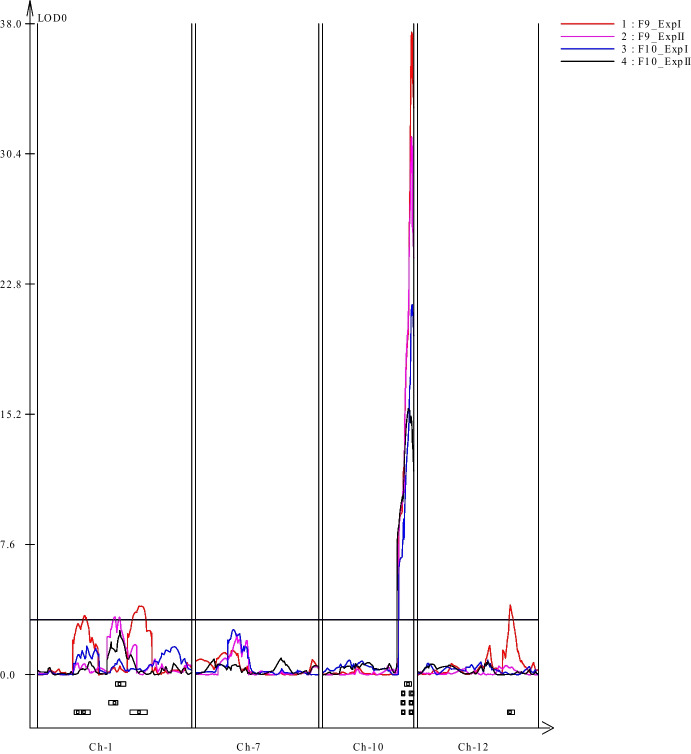Click the '2 : F9_ExpII' legend label
Screen dimensions: 691x754
653,37
